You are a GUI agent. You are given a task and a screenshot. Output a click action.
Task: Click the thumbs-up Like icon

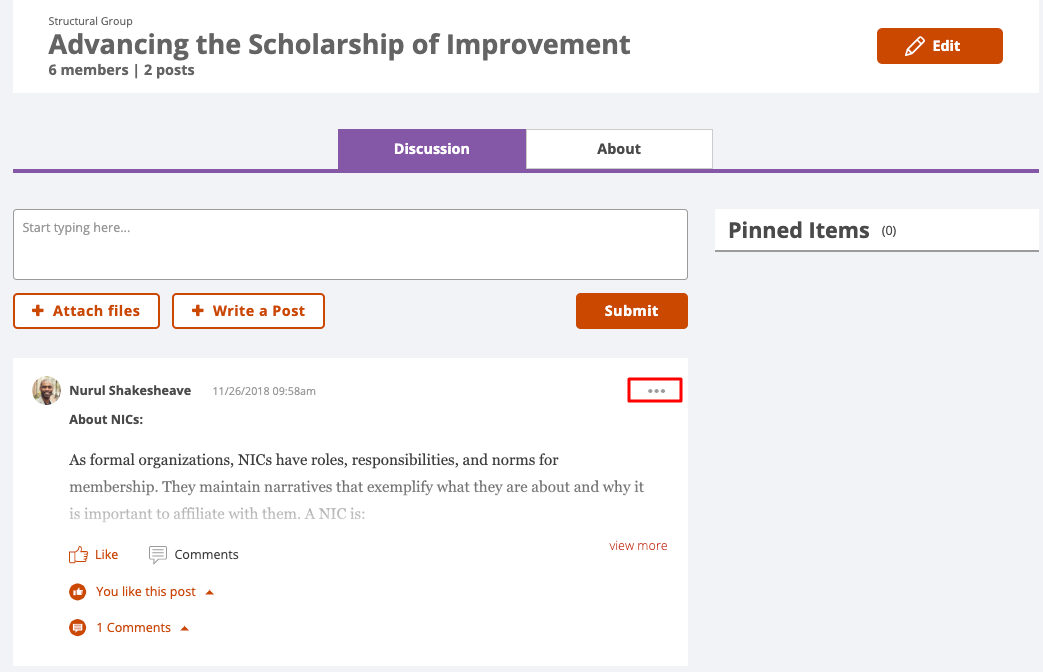point(78,554)
